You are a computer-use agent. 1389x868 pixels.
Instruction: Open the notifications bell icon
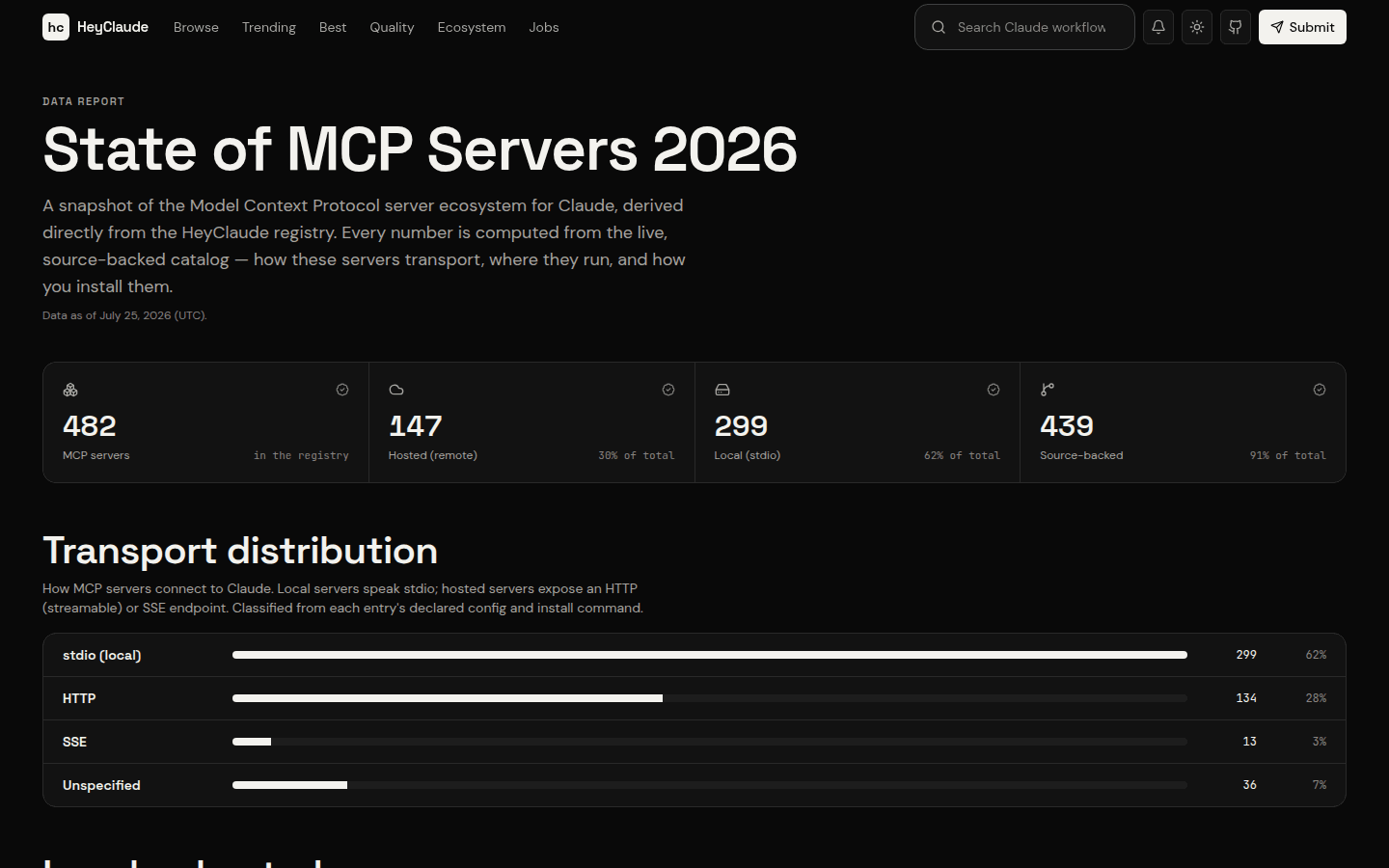1158,27
